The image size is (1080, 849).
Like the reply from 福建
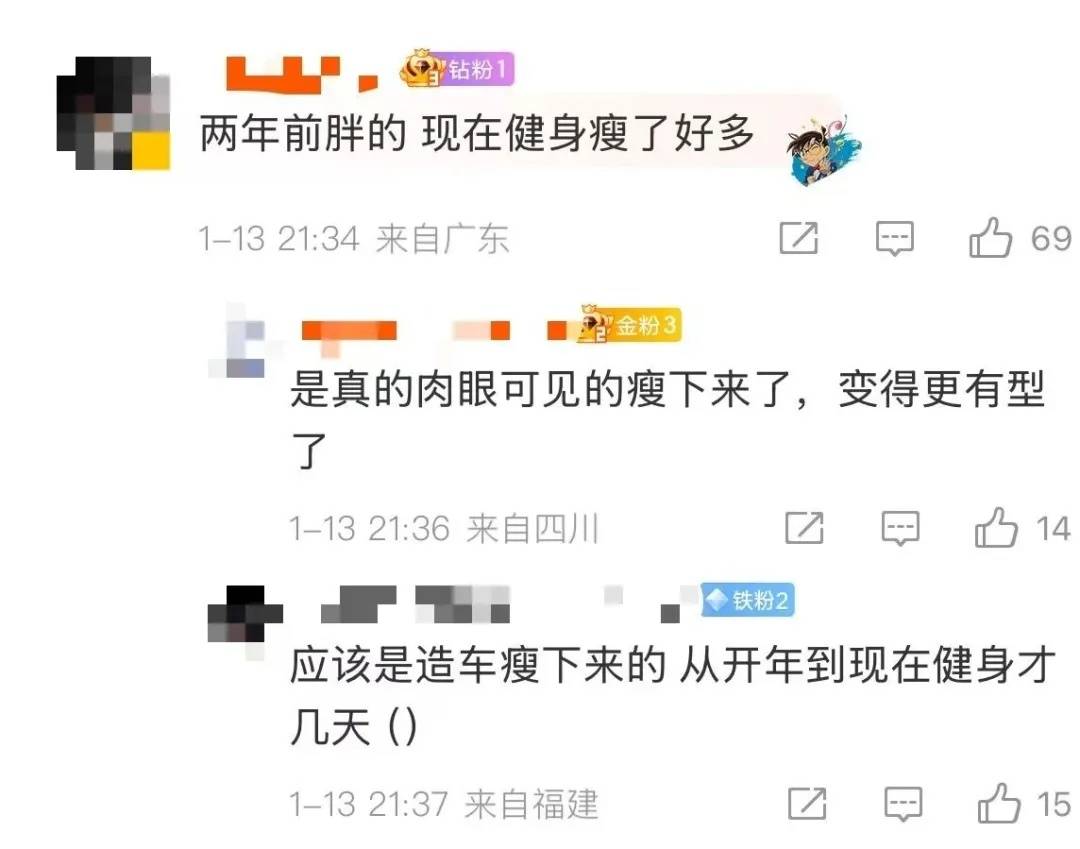point(999,804)
